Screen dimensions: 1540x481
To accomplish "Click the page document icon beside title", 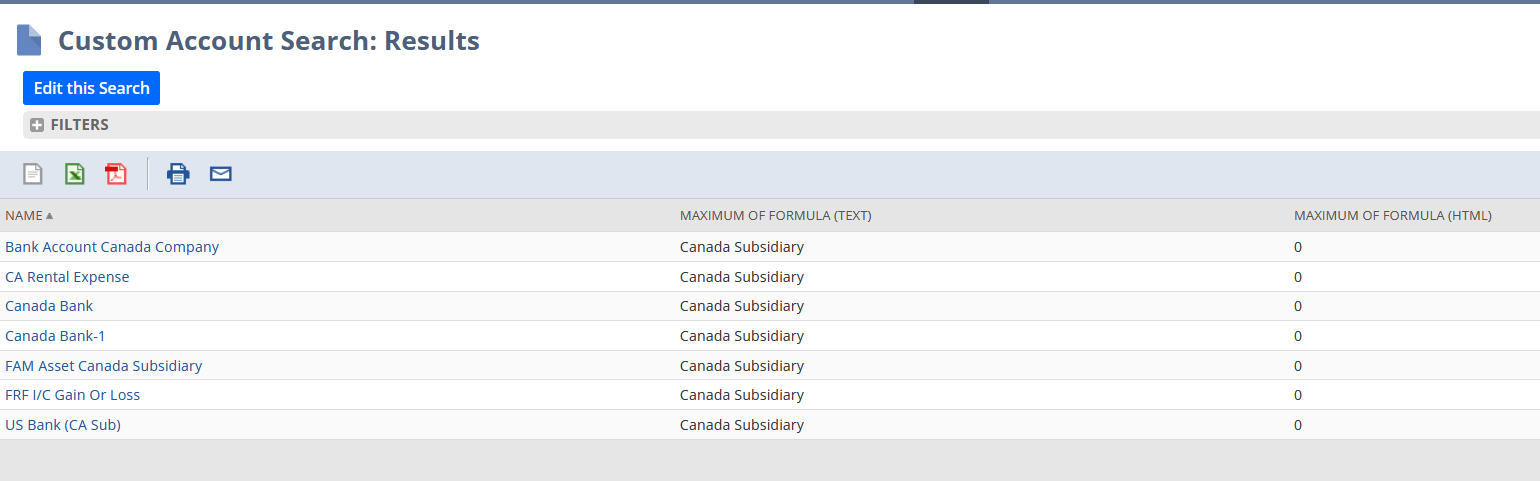I will pos(30,40).
